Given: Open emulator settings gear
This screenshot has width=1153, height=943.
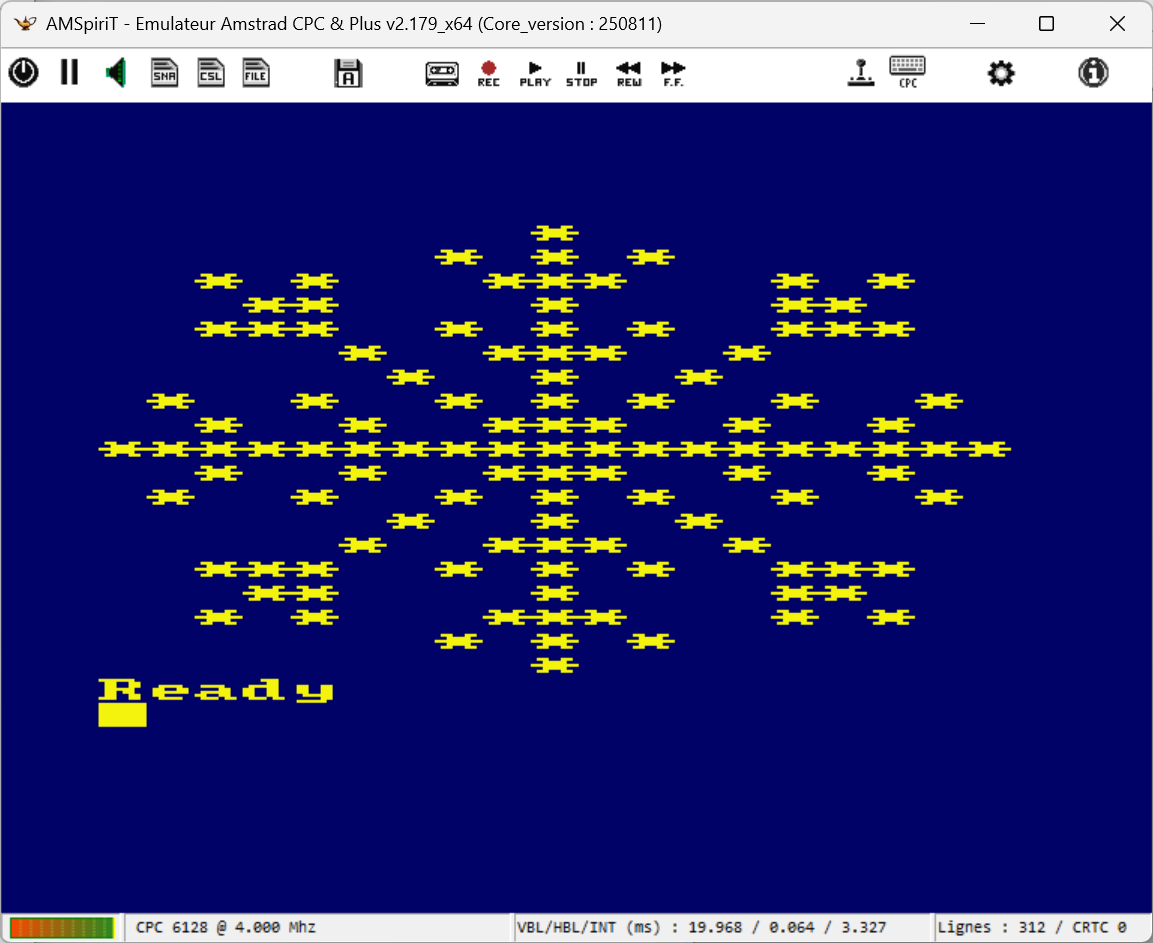Looking at the screenshot, I should click(1001, 72).
